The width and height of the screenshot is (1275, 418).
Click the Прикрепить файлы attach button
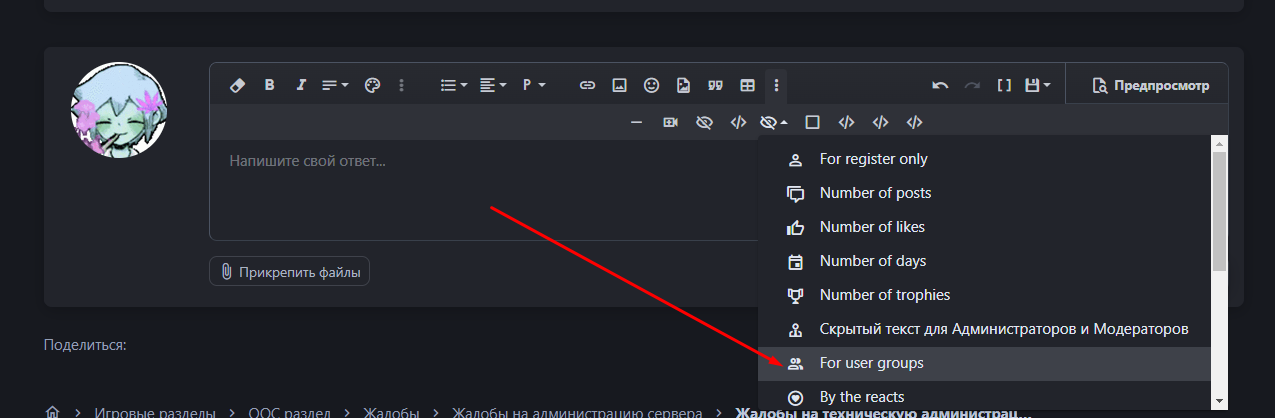point(289,271)
